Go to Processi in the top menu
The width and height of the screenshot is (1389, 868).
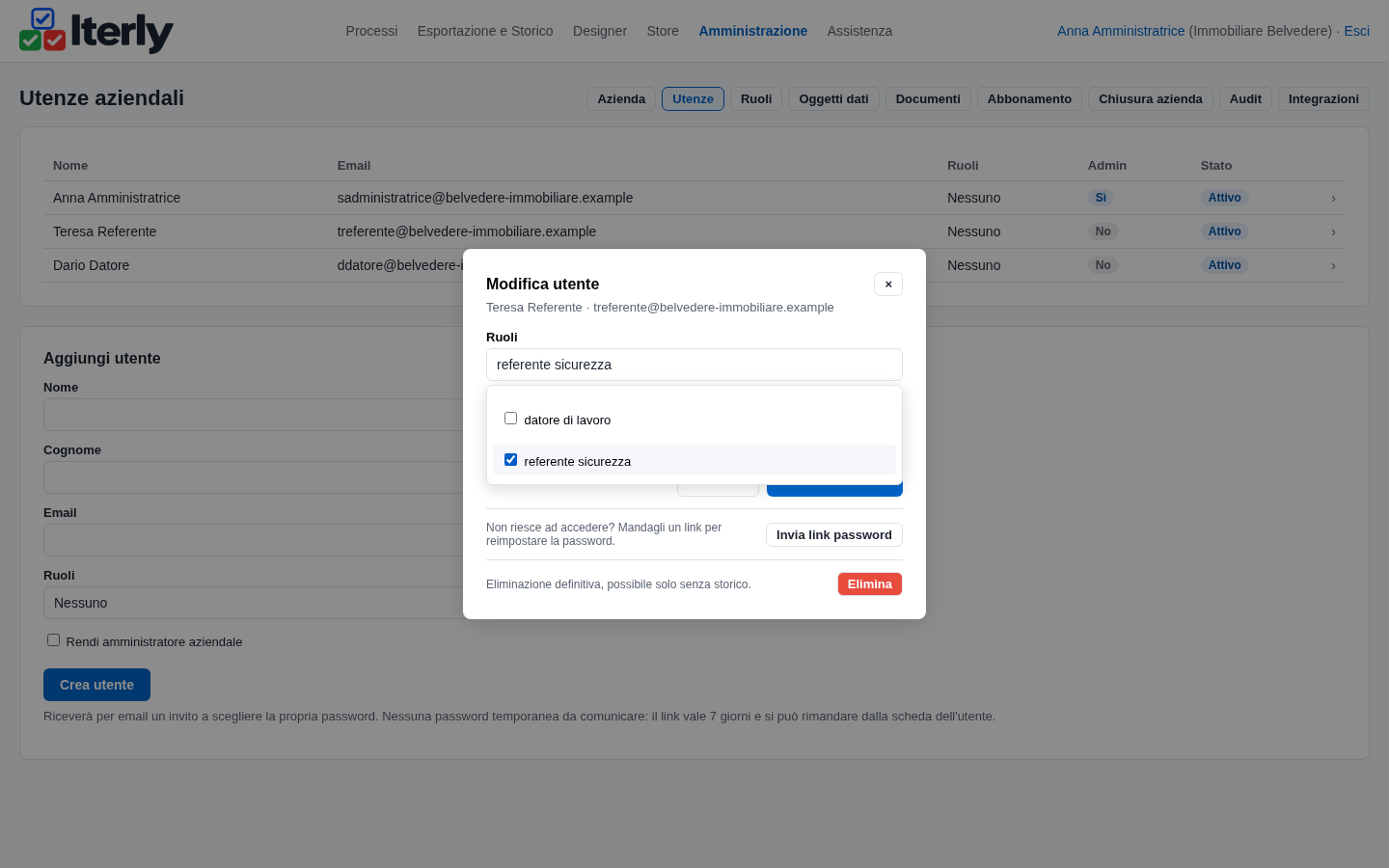pyautogui.click(x=371, y=31)
